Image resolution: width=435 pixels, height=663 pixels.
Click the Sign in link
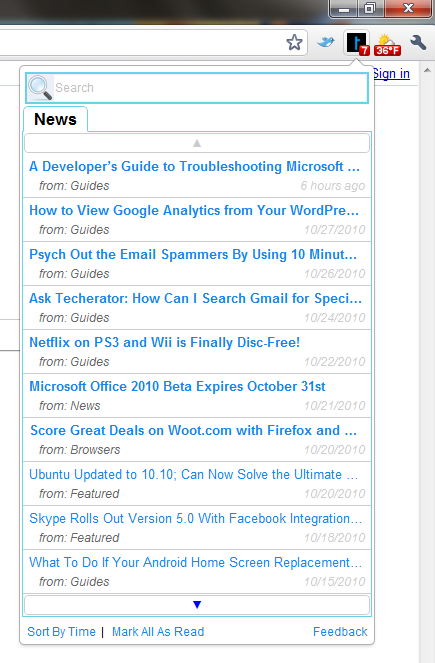[391, 74]
